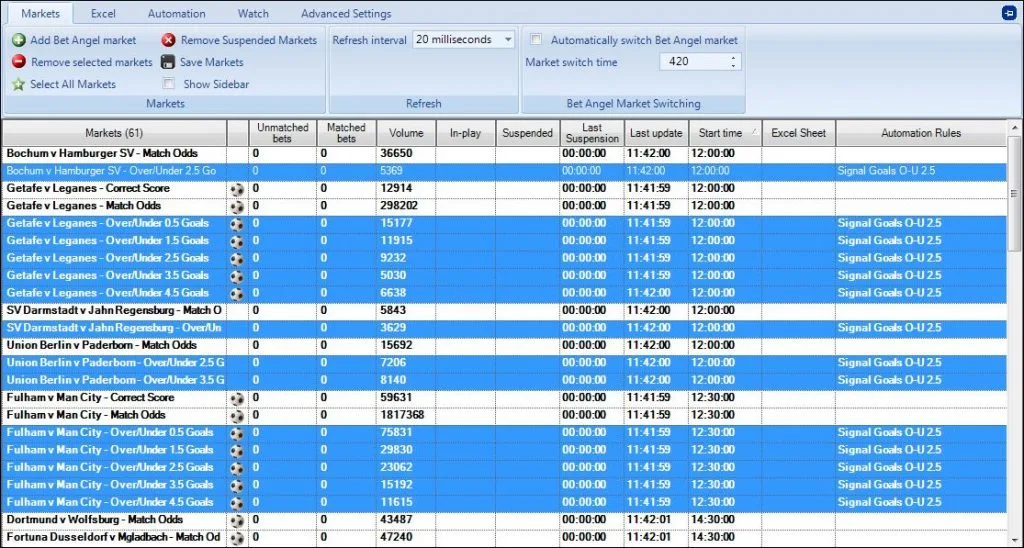Click football icon on Fulham Over/Under 2.5 Goals
This screenshot has width=1024, height=548.
[237, 468]
